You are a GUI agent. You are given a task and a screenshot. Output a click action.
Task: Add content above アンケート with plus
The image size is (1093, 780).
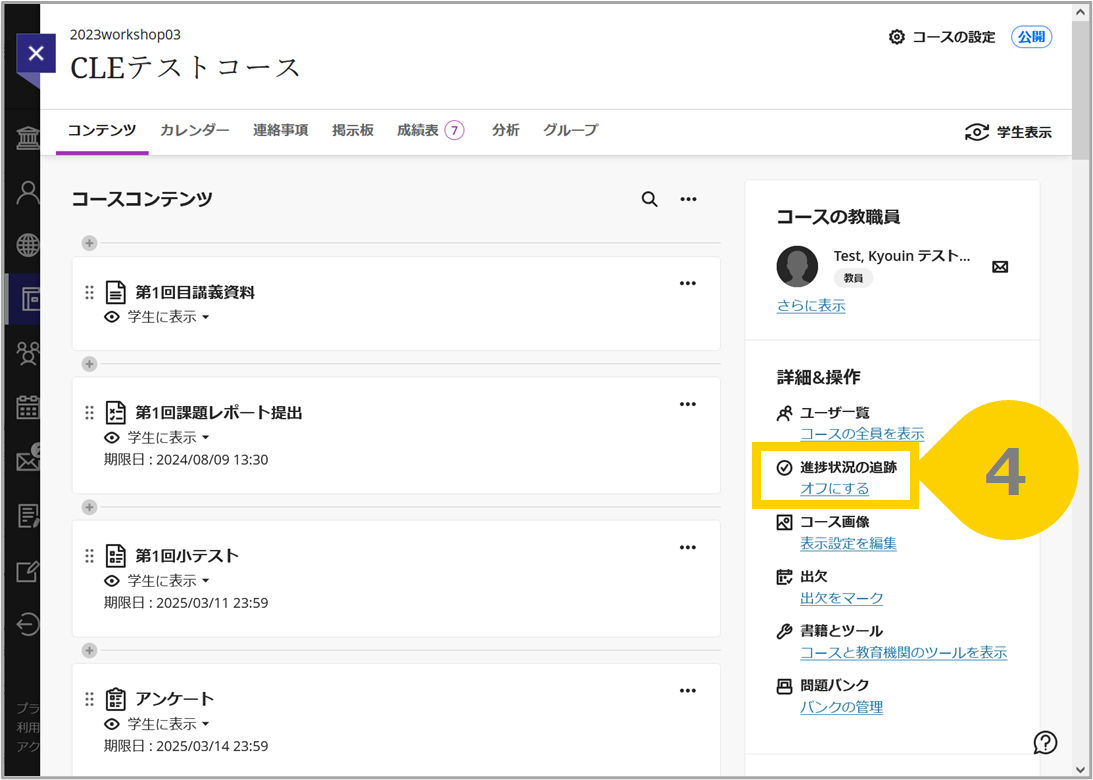89,650
